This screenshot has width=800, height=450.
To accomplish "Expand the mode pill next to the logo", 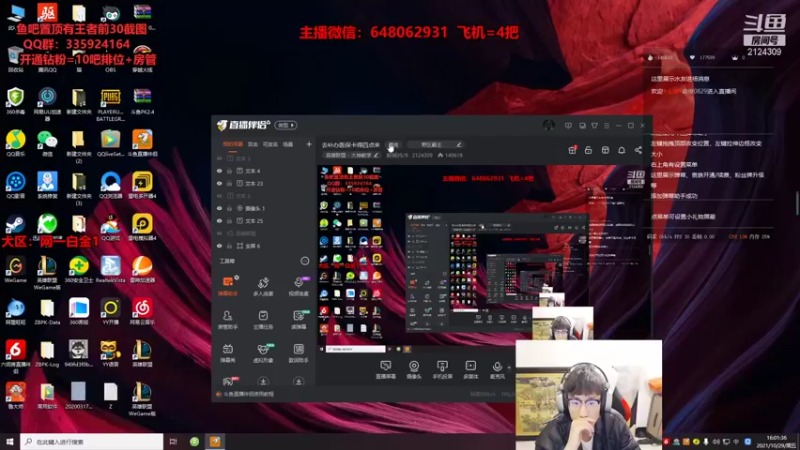I will [286, 125].
